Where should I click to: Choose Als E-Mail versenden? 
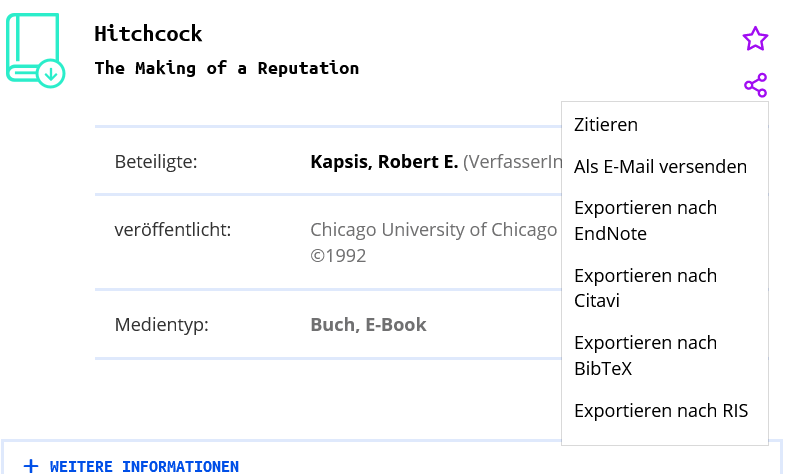click(660, 167)
